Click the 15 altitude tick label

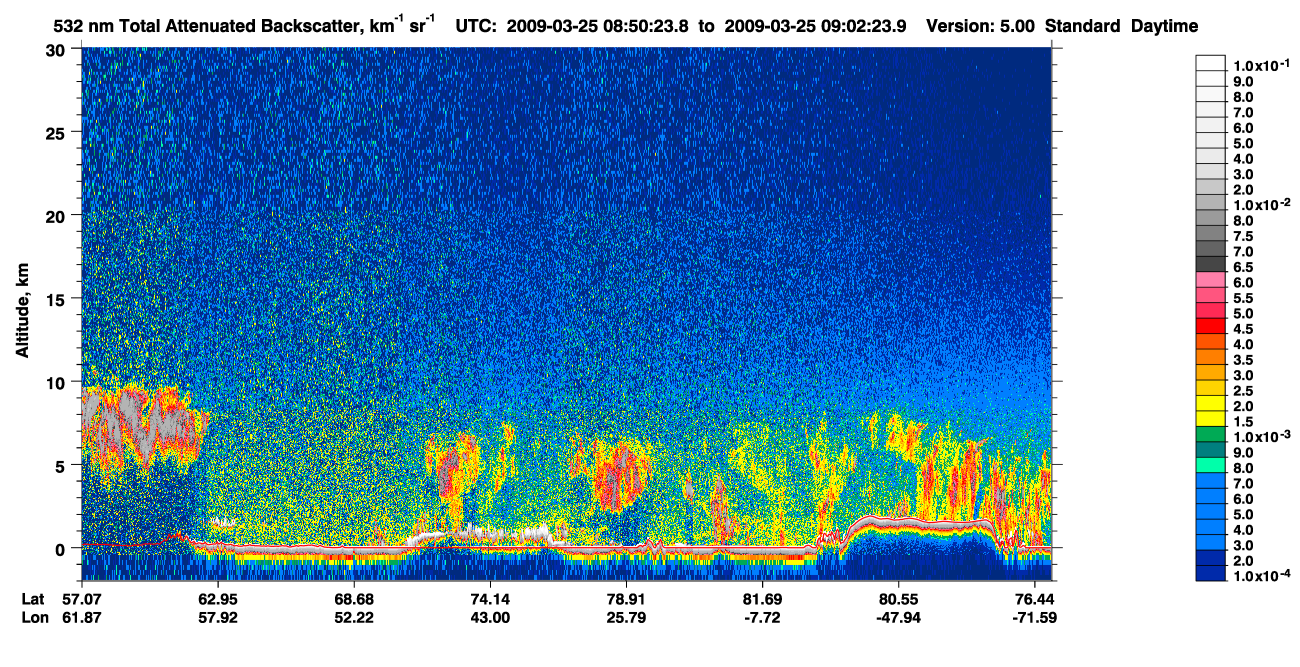tap(58, 299)
